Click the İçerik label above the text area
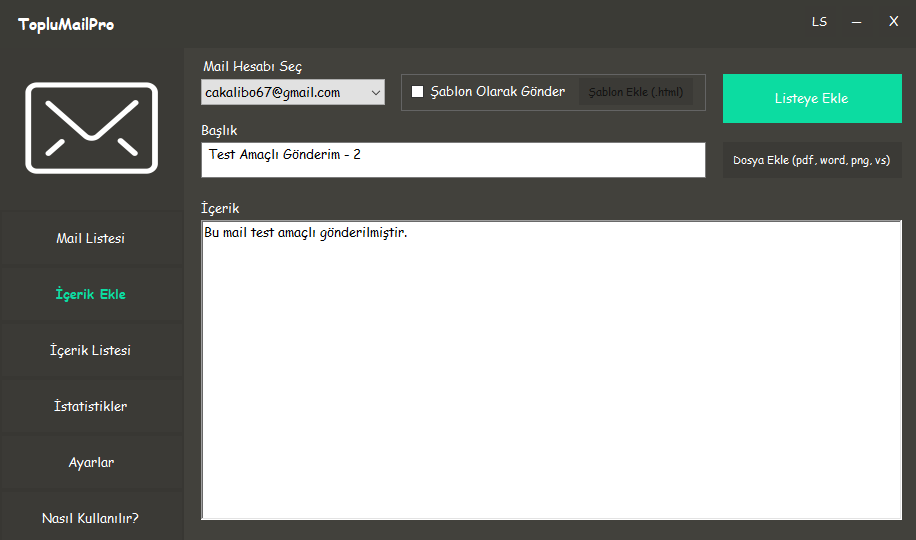916x540 pixels. 220,208
